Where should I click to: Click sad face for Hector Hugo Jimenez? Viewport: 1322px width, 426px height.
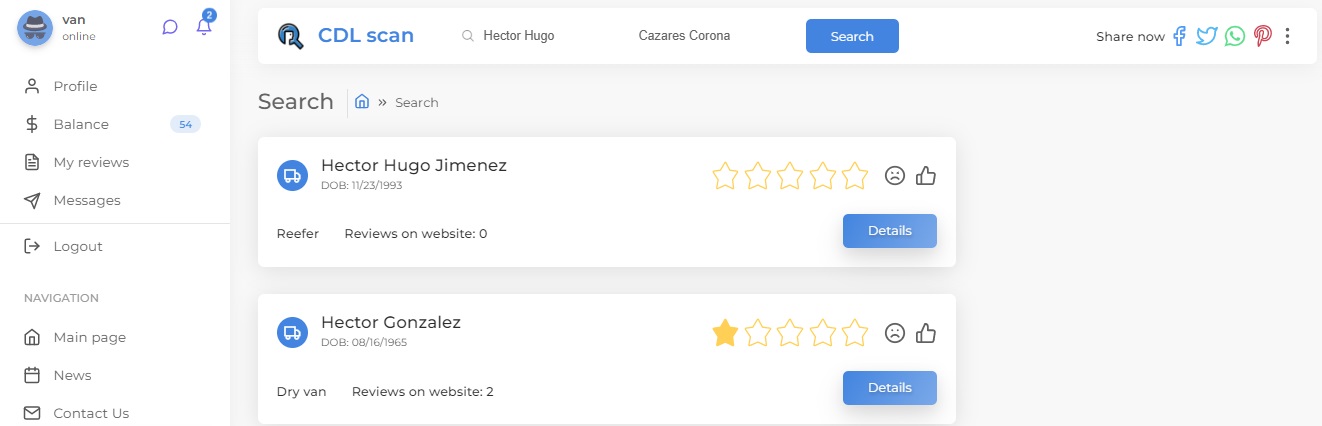(895, 176)
